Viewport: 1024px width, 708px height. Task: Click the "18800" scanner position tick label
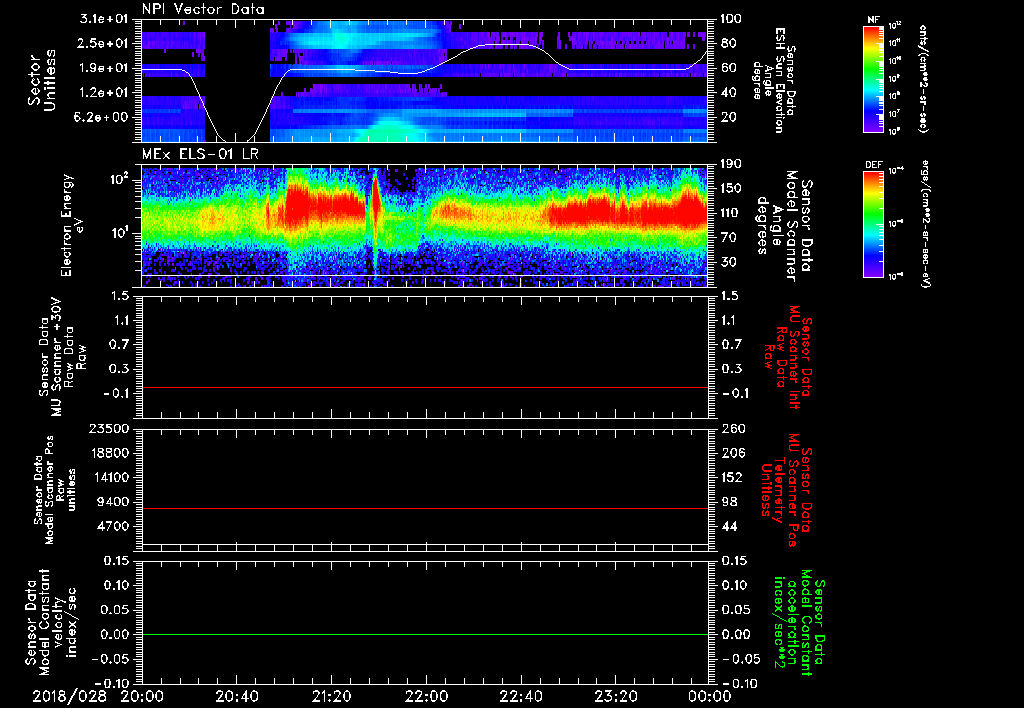[x=111, y=453]
